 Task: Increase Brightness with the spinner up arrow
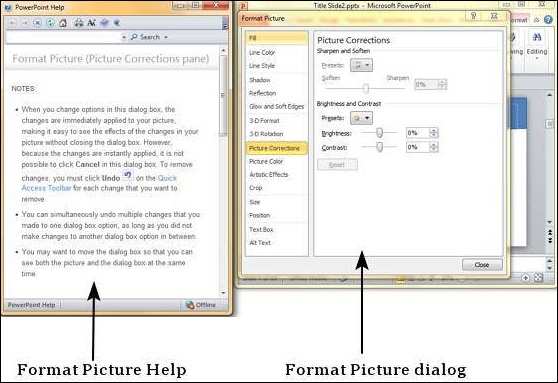pos(433,131)
